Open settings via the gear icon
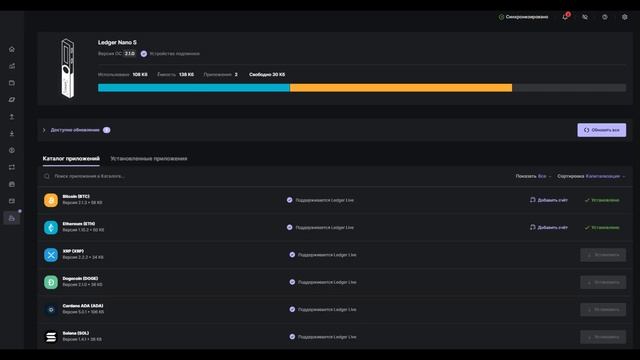This screenshot has width=640, height=360. point(625,17)
